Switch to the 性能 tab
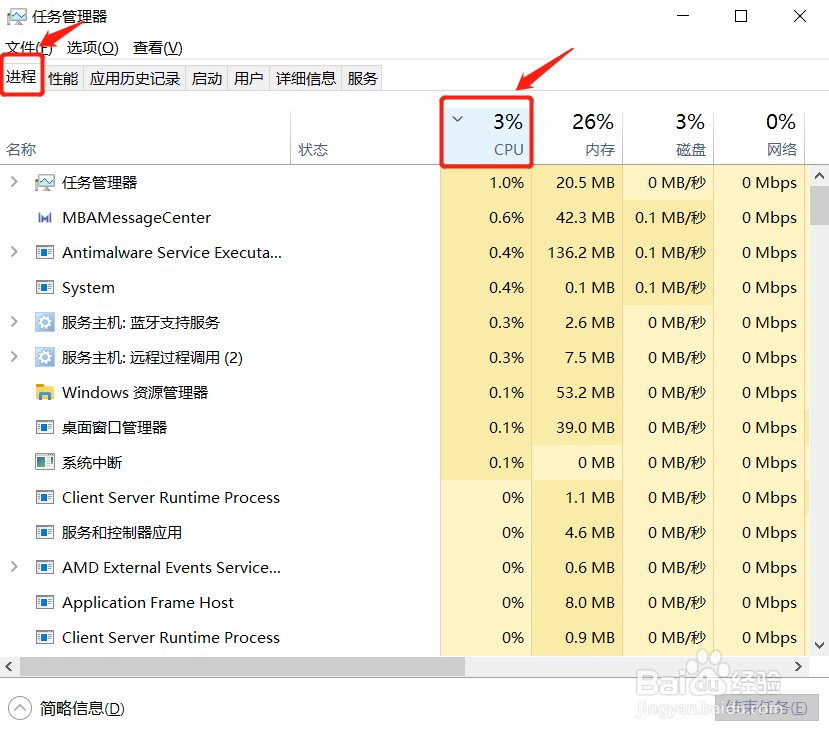This screenshot has height=737, width=829. [x=61, y=77]
